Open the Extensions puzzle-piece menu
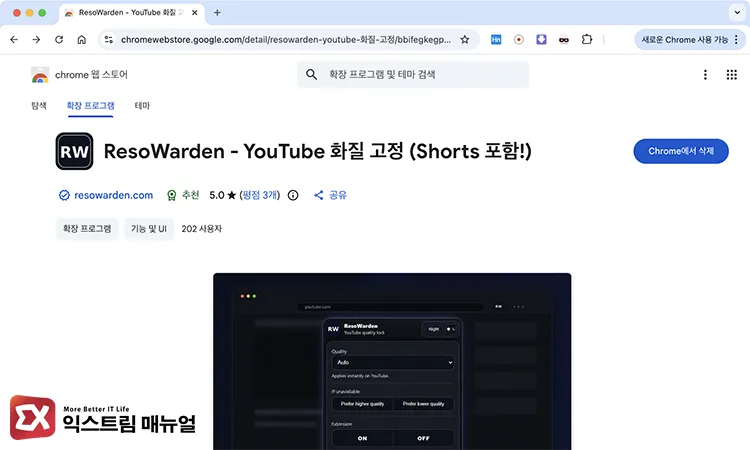This screenshot has width=750, height=450. coord(587,40)
